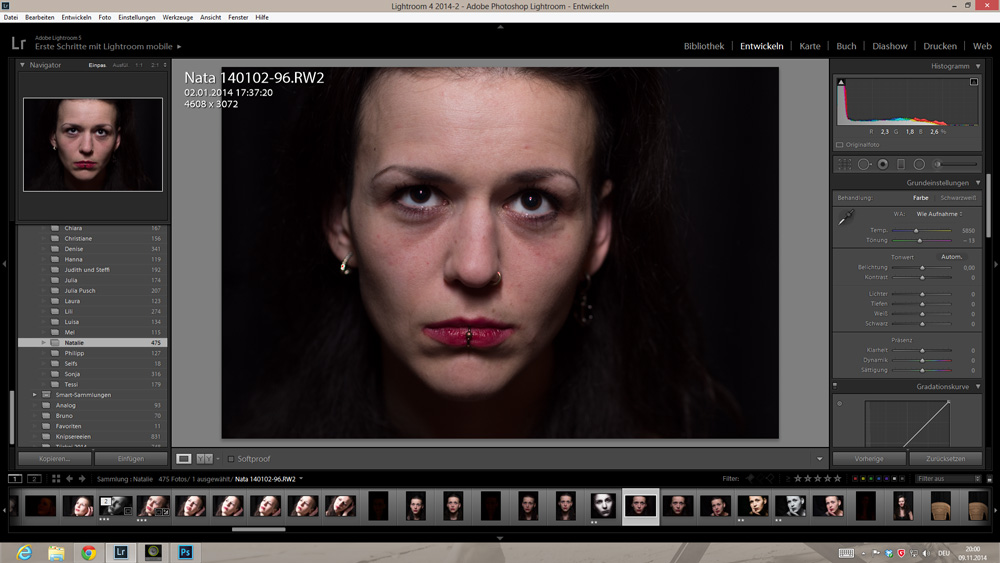Screen dimensions: 1000x563
Task: Open the Werkzeuge menu
Action: 177,17
